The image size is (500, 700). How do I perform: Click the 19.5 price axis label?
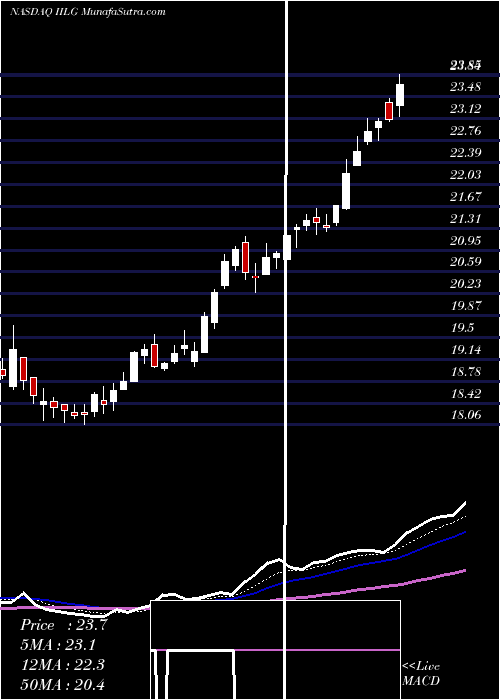tap(462, 328)
